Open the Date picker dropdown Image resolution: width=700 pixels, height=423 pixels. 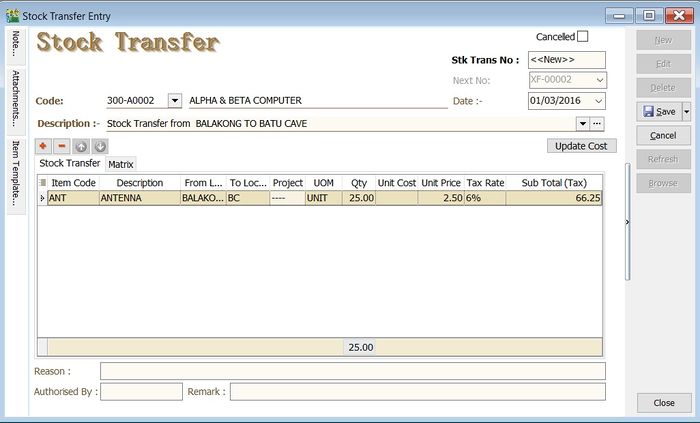(x=598, y=101)
